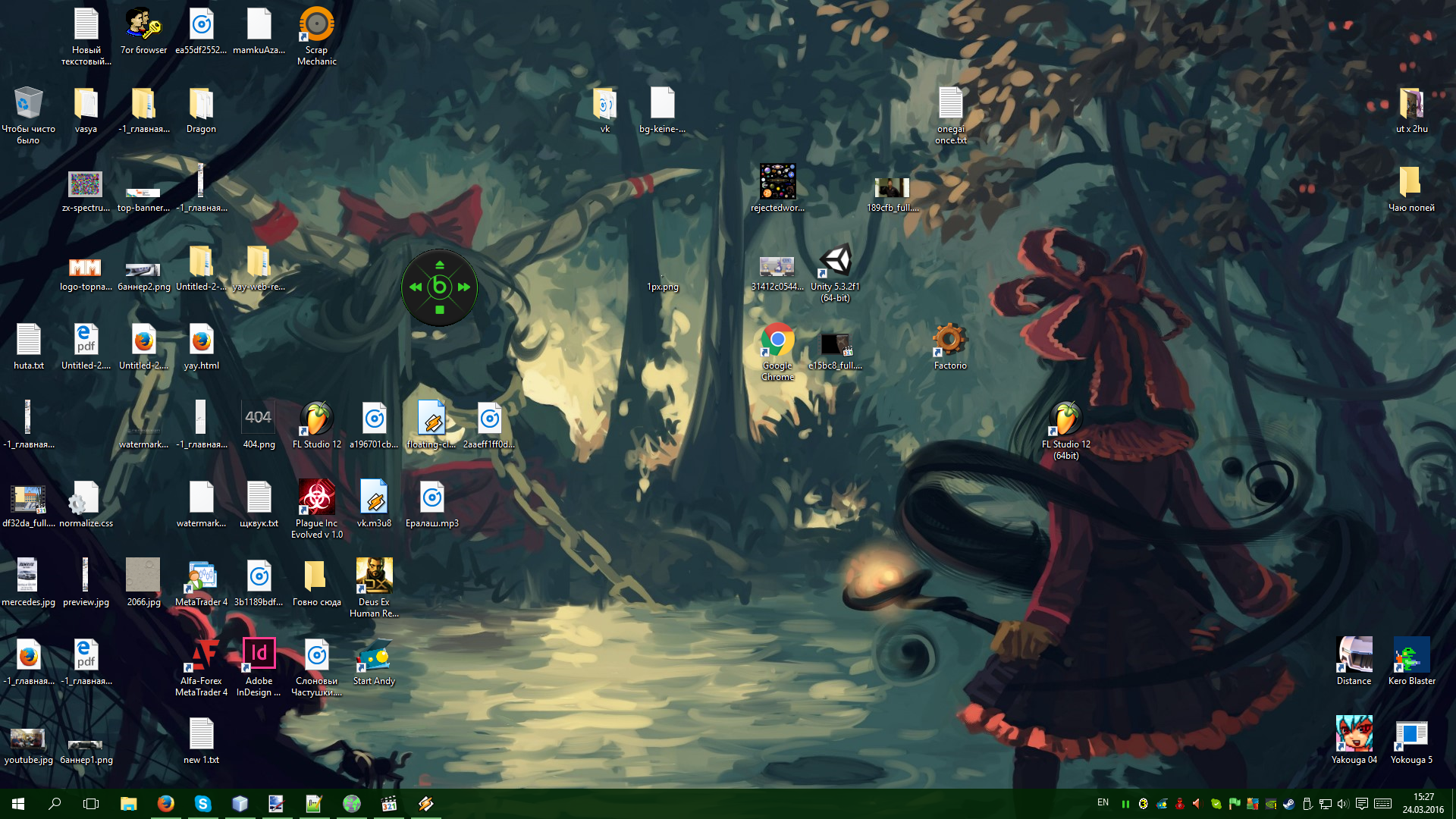This screenshot has width=1456, height=819.
Task: Open the EN language switcher in the taskbar
Action: [x=1103, y=803]
